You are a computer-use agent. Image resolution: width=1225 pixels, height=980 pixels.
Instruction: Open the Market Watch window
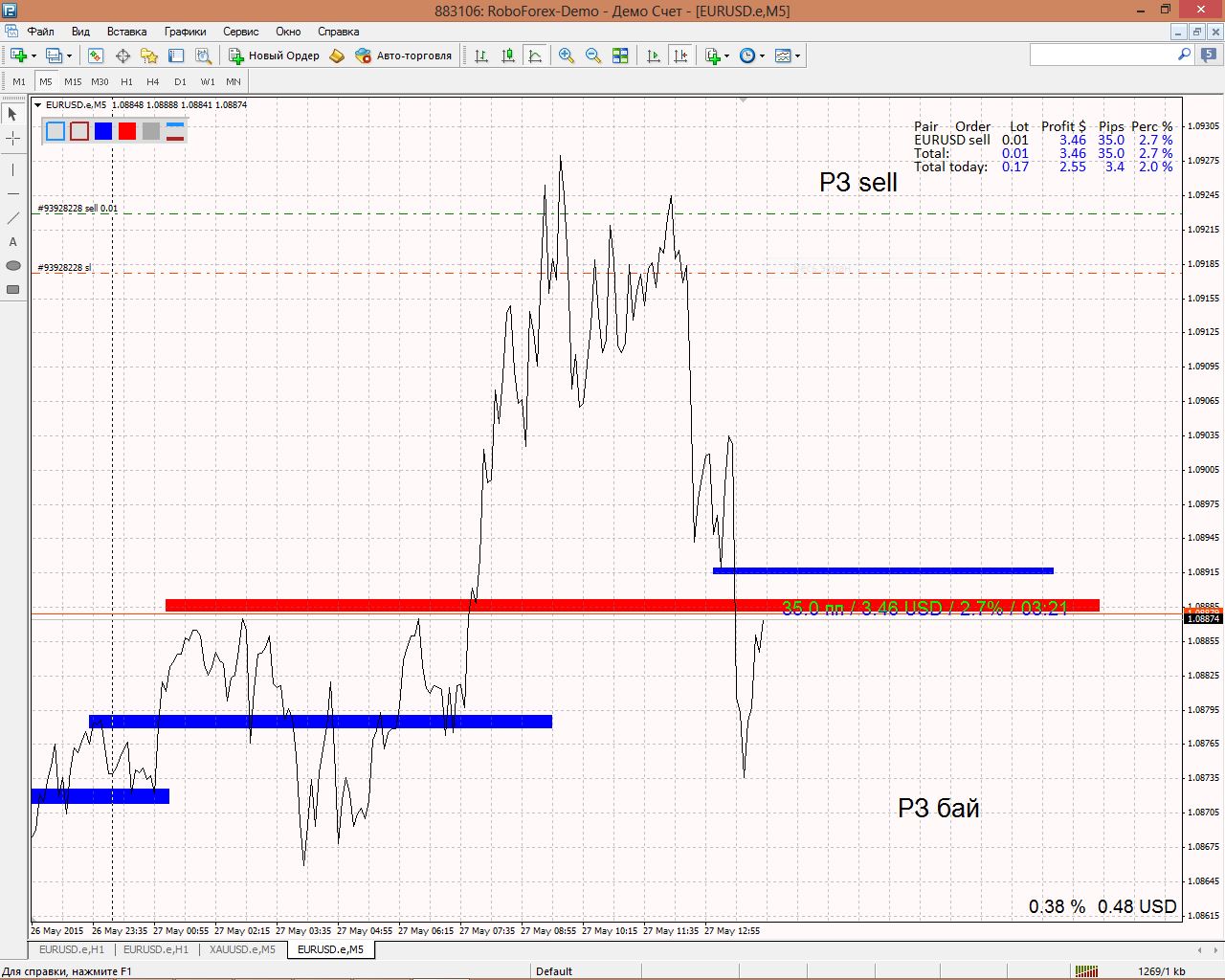(x=96, y=56)
